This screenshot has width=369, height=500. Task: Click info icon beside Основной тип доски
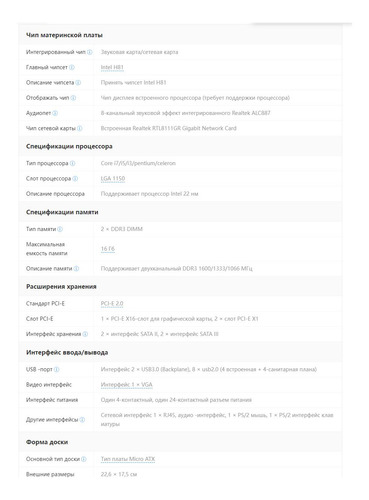click(84, 459)
